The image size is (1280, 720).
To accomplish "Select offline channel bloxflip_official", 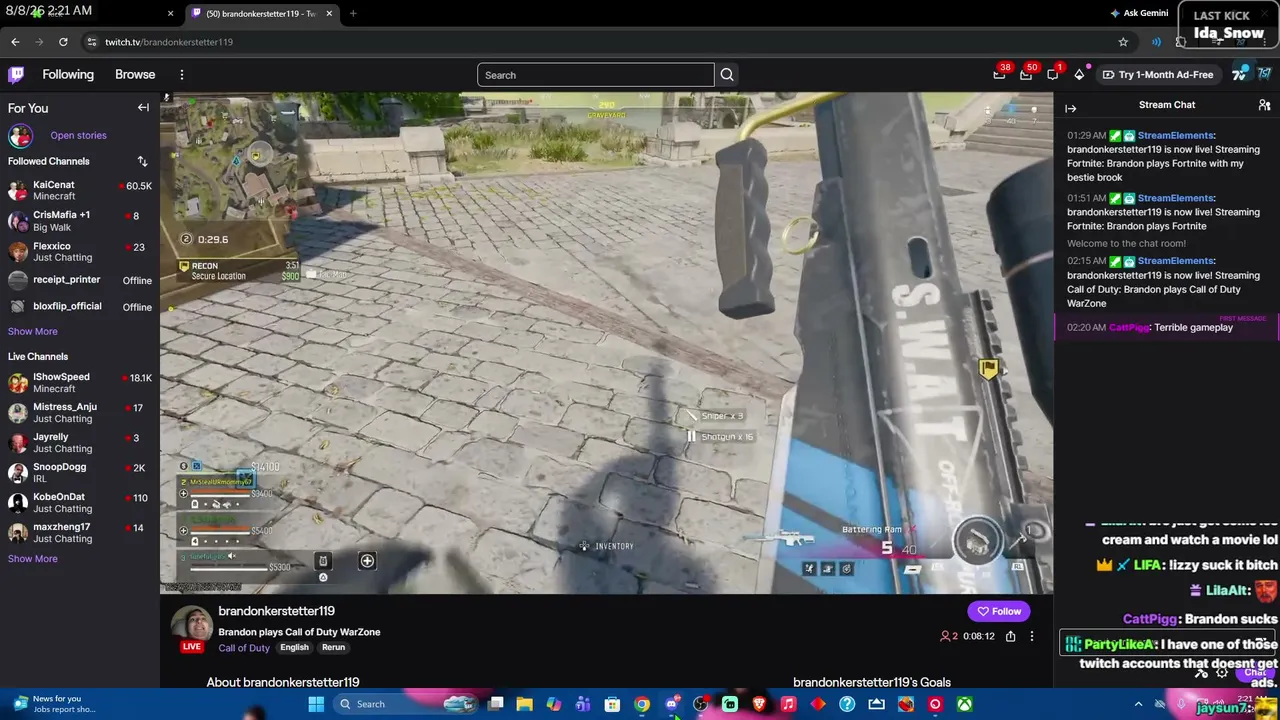I will (80, 306).
